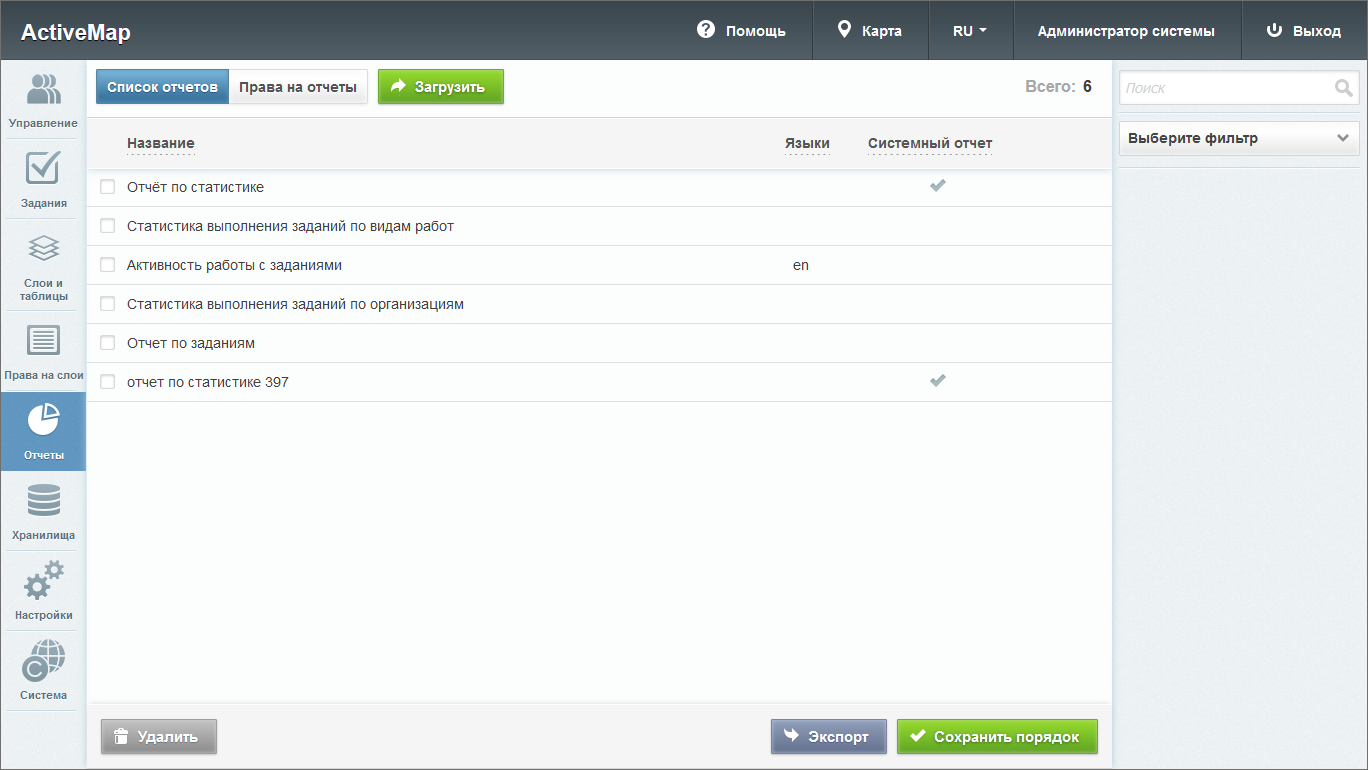Open Права на слои sidebar icon
This screenshot has height=770, width=1368.
pyautogui.click(x=43, y=340)
